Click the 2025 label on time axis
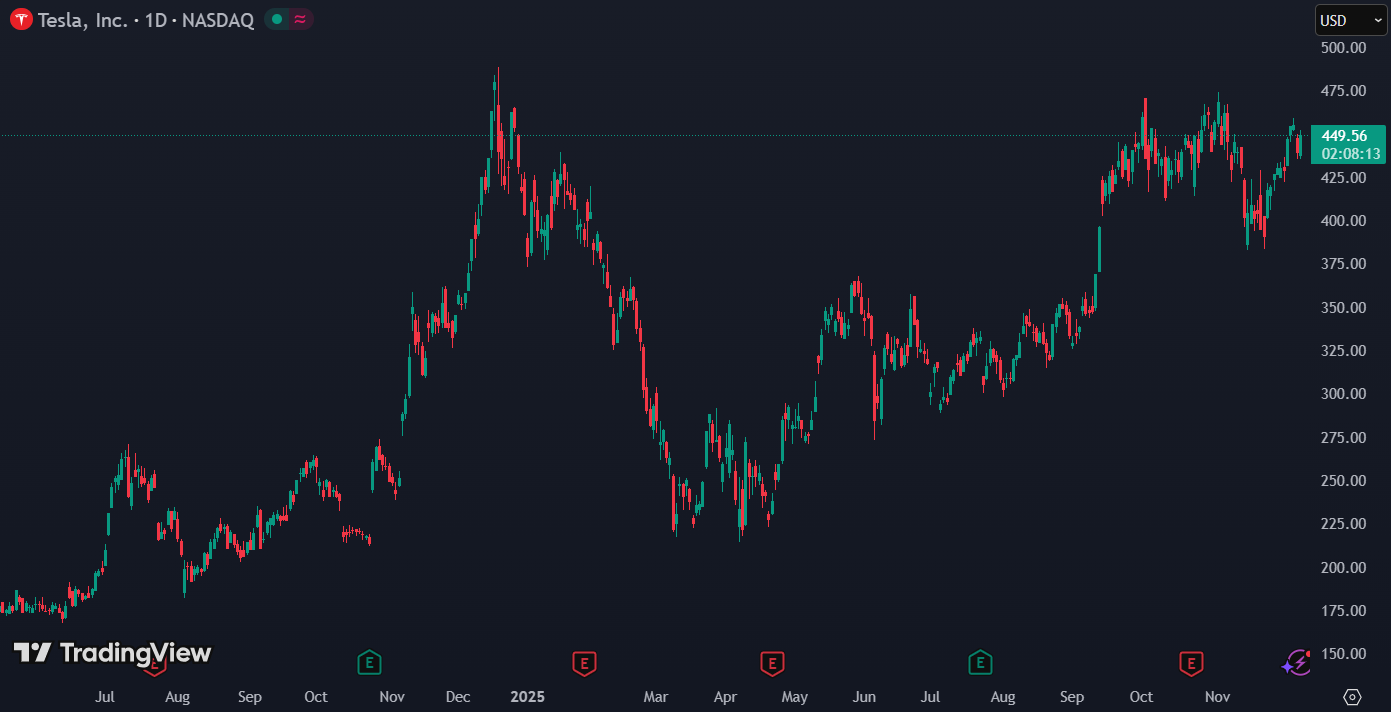 tap(527, 697)
